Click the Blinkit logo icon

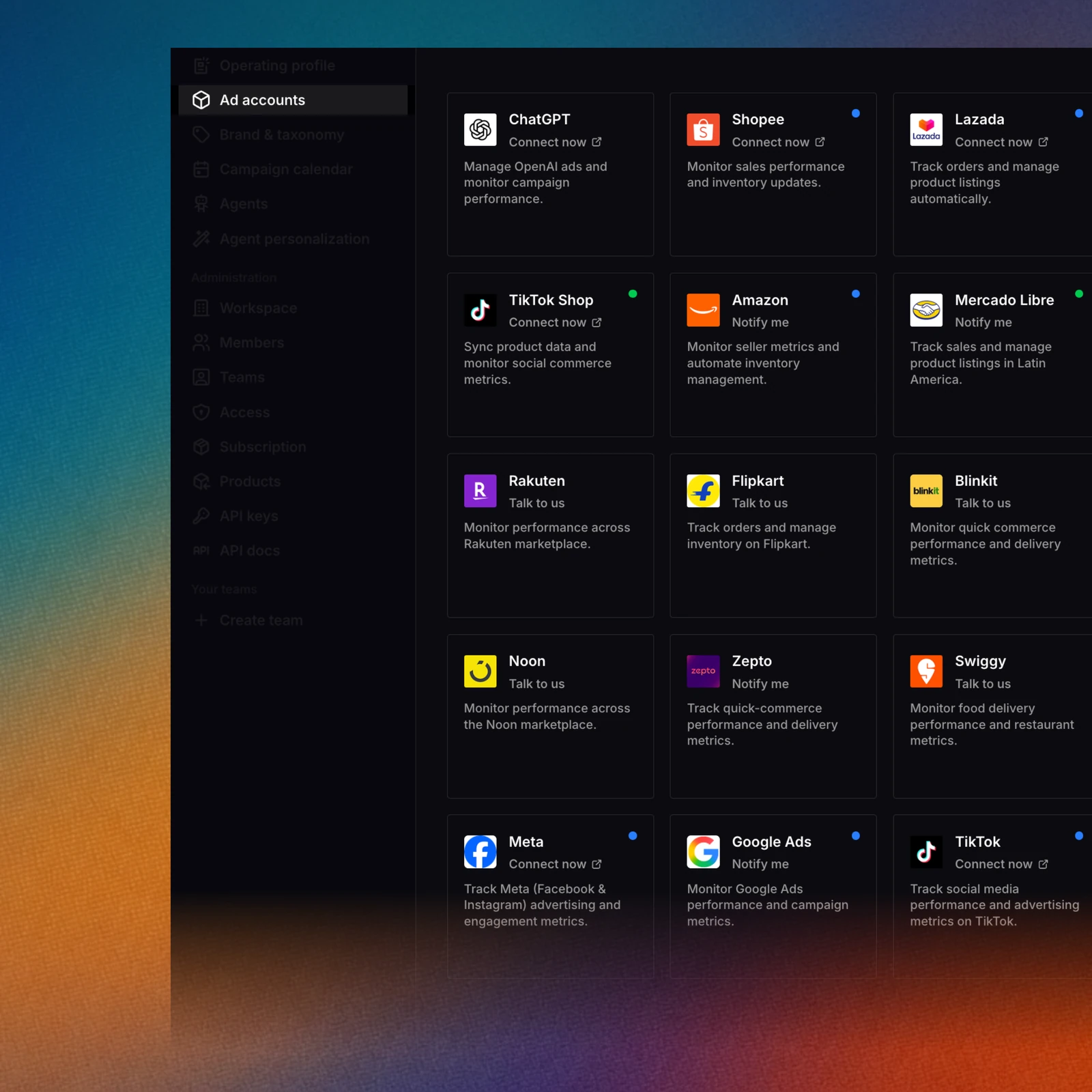tap(926, 491)
